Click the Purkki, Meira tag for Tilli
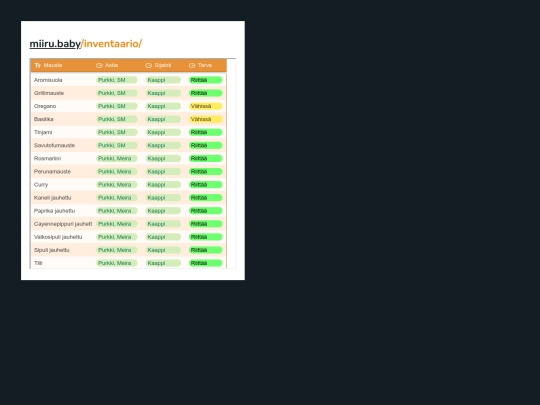Viewport: 540px width, 405px height. (x=117, y=263)
